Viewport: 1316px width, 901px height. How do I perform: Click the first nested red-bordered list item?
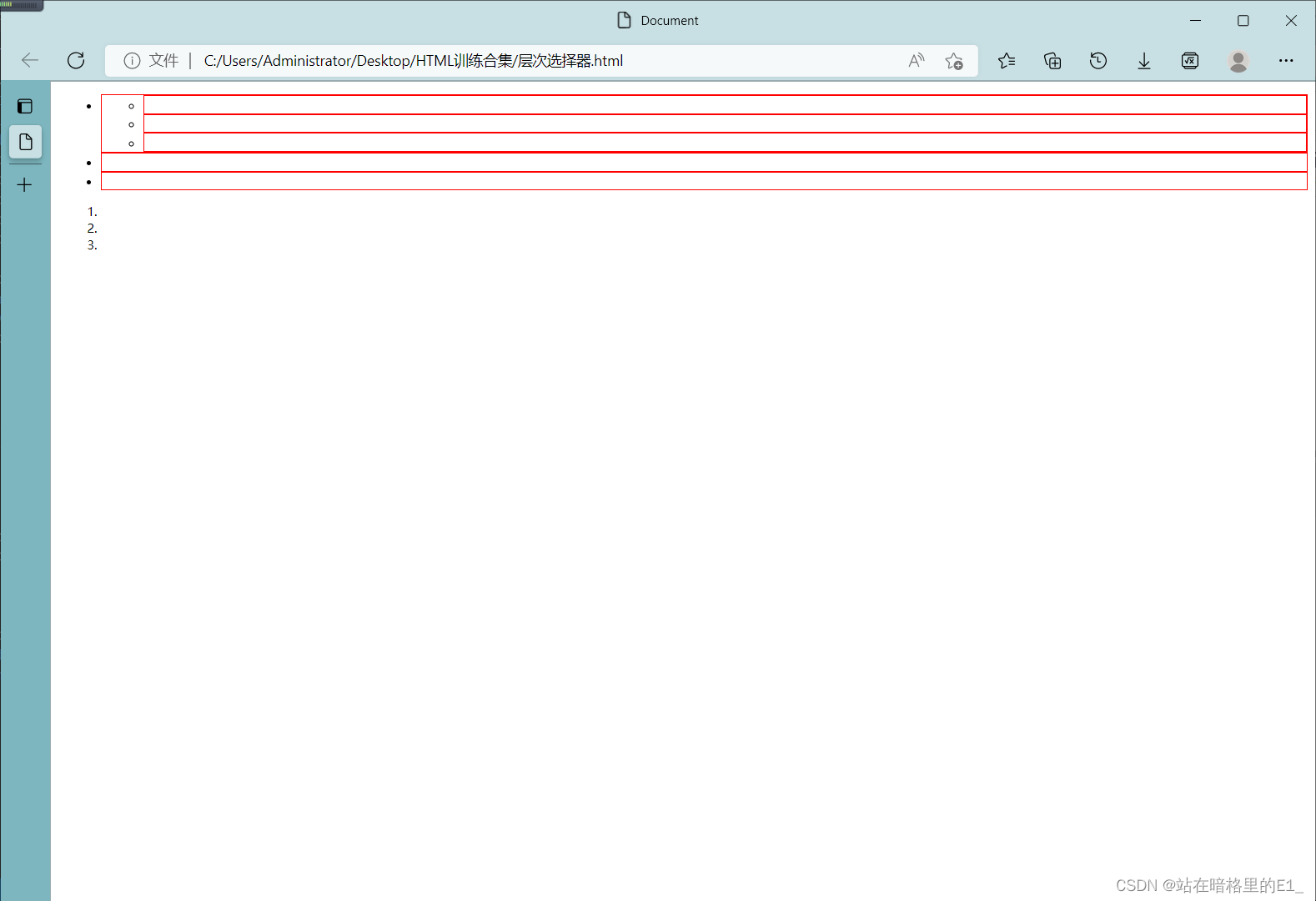[x=725, y=104]
